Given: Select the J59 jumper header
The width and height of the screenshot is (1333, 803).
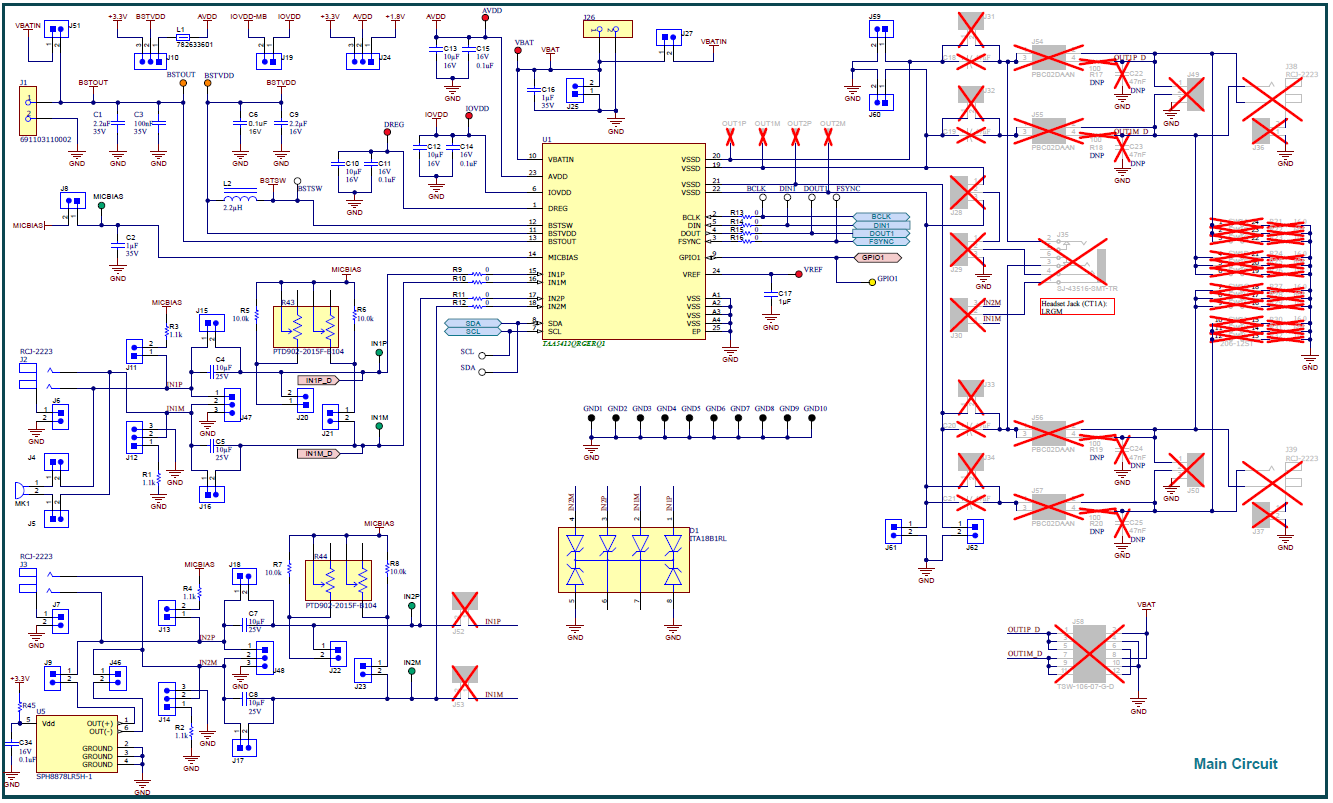Looking at the screenshot, I should tap(881, 29).
